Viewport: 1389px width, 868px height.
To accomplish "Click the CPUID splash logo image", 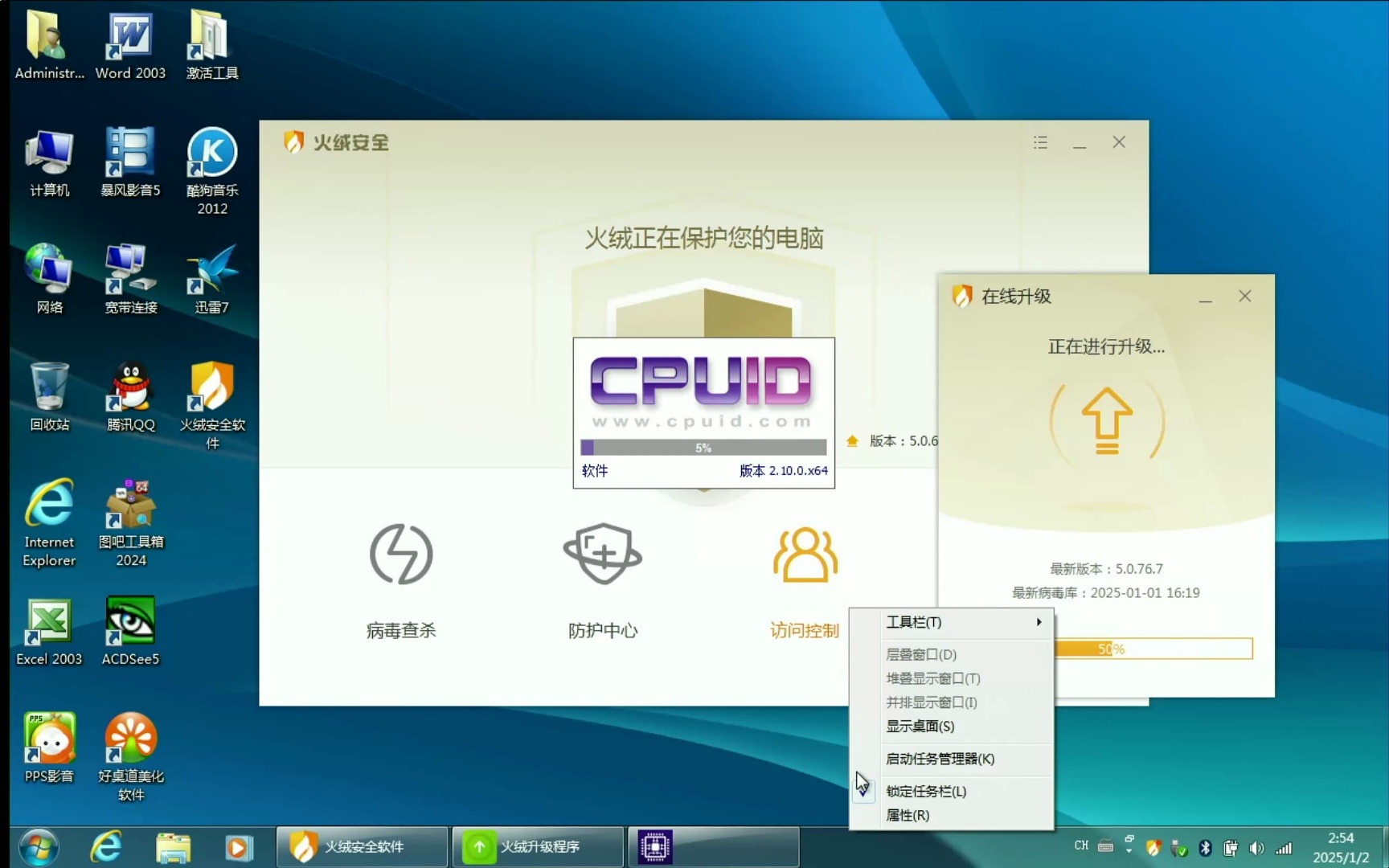I will point(702,391).
